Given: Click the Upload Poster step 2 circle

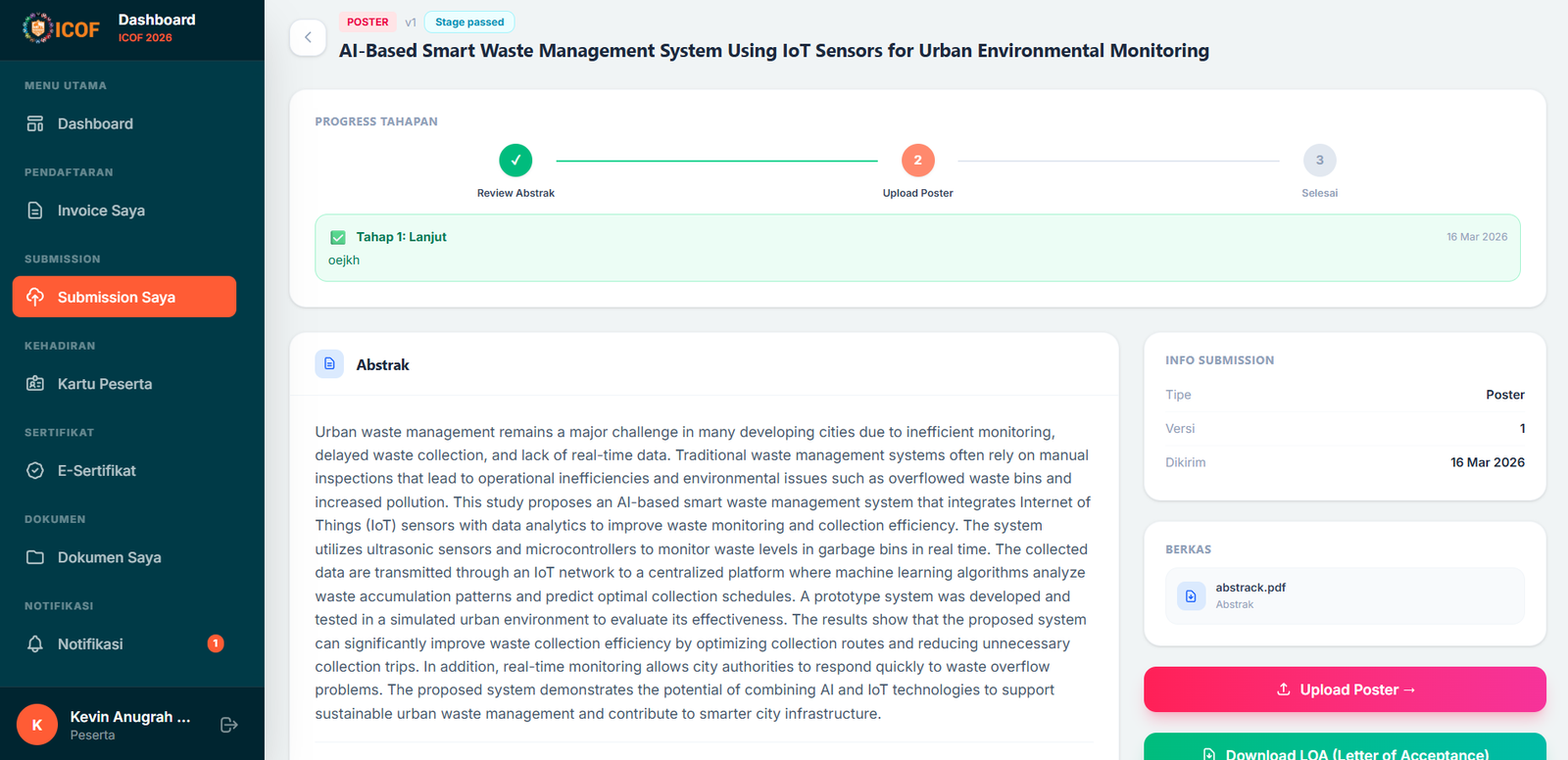Looking at the screenshot, I should (917, 160).
